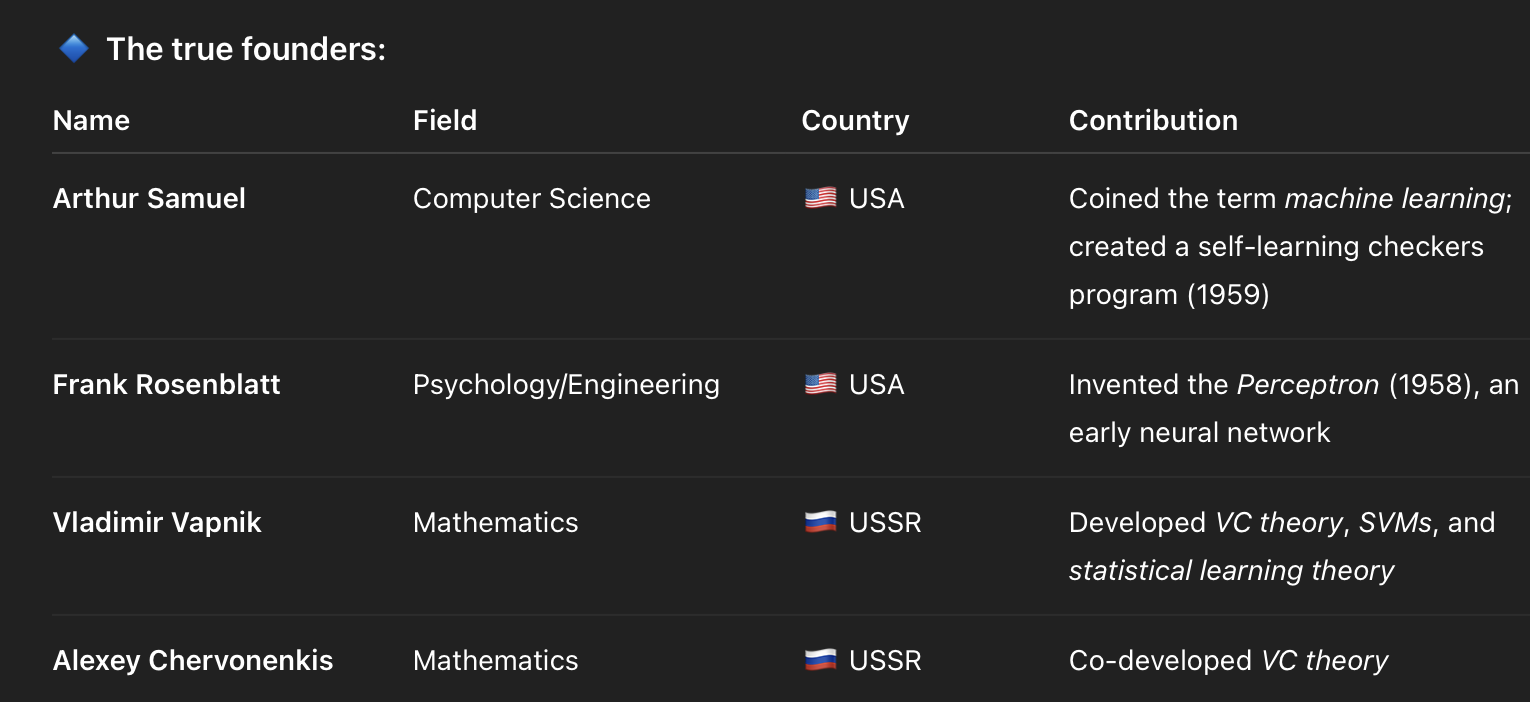Click the italic Perceptron text
The image size is (1530, 702).
1308,384
